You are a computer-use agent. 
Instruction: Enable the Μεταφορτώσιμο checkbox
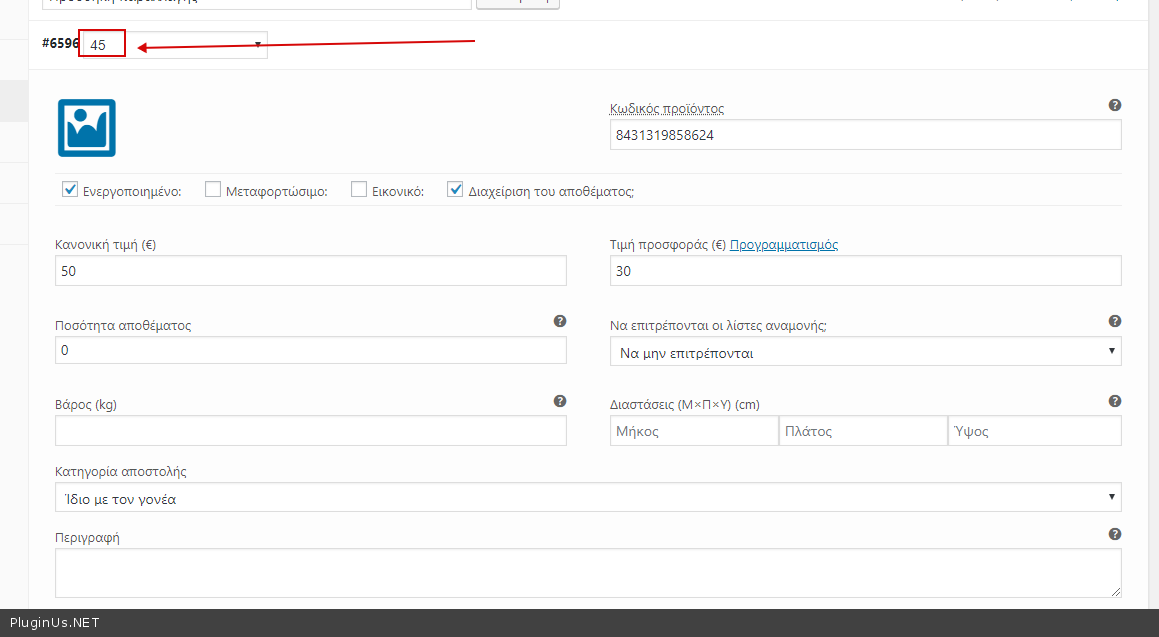click(213, 189)
